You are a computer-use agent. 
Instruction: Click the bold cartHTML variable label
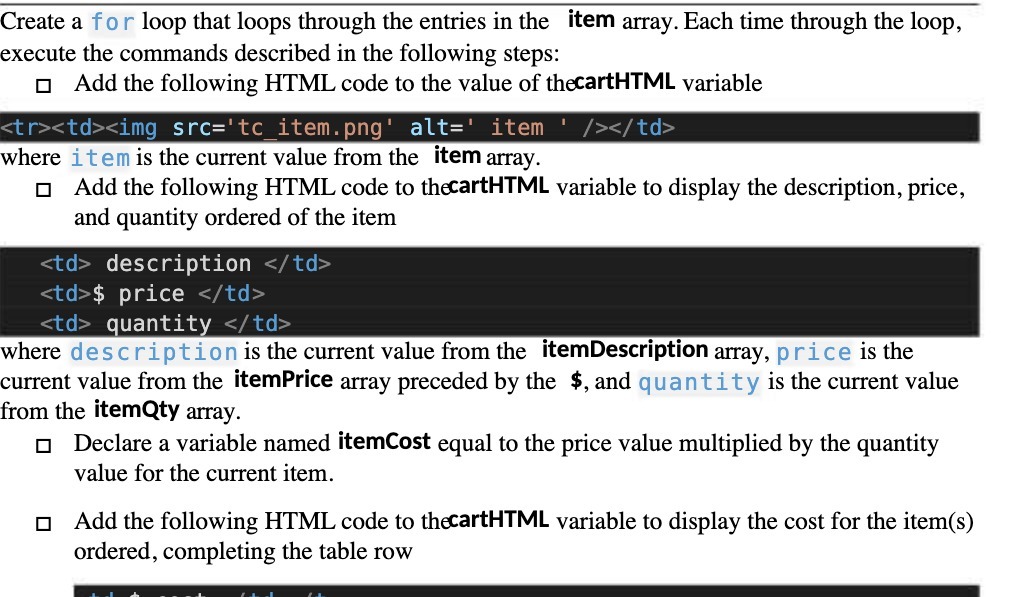(x=624, y=83)
